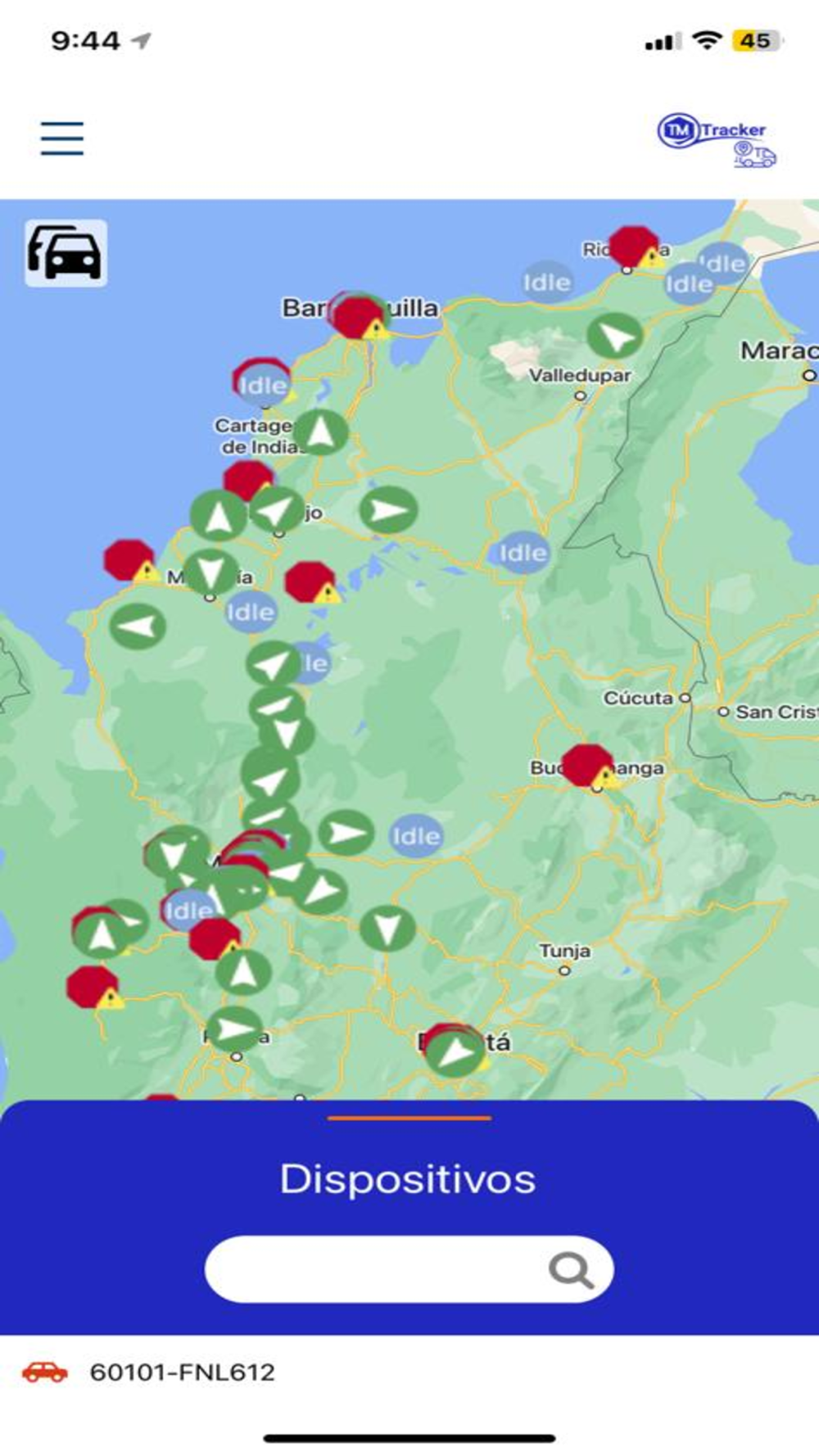Select the red stopped marker at Bucaramanga
Screen dimensions: 819x1456
587,765
